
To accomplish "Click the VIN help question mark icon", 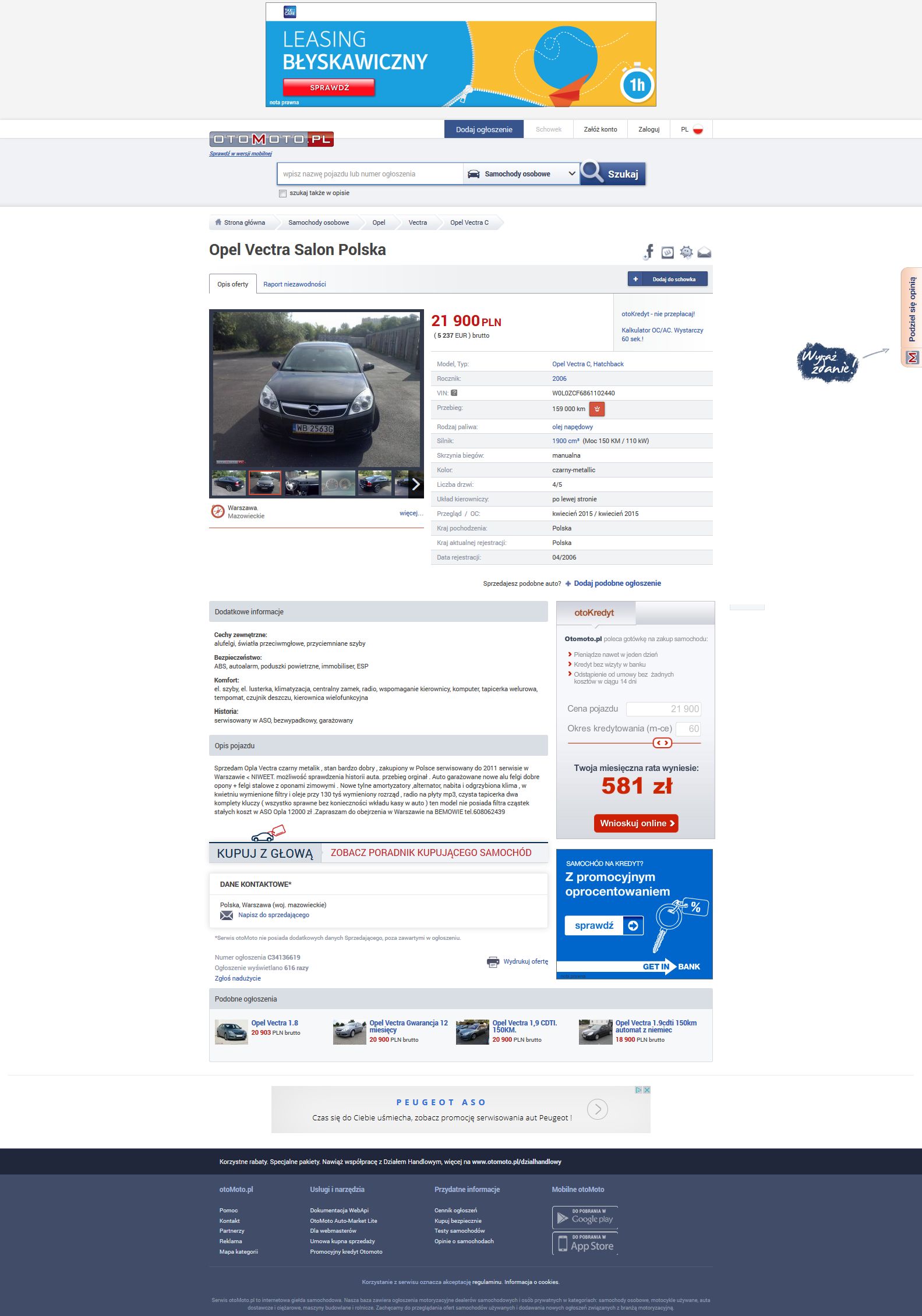I will tap(454, 393).
